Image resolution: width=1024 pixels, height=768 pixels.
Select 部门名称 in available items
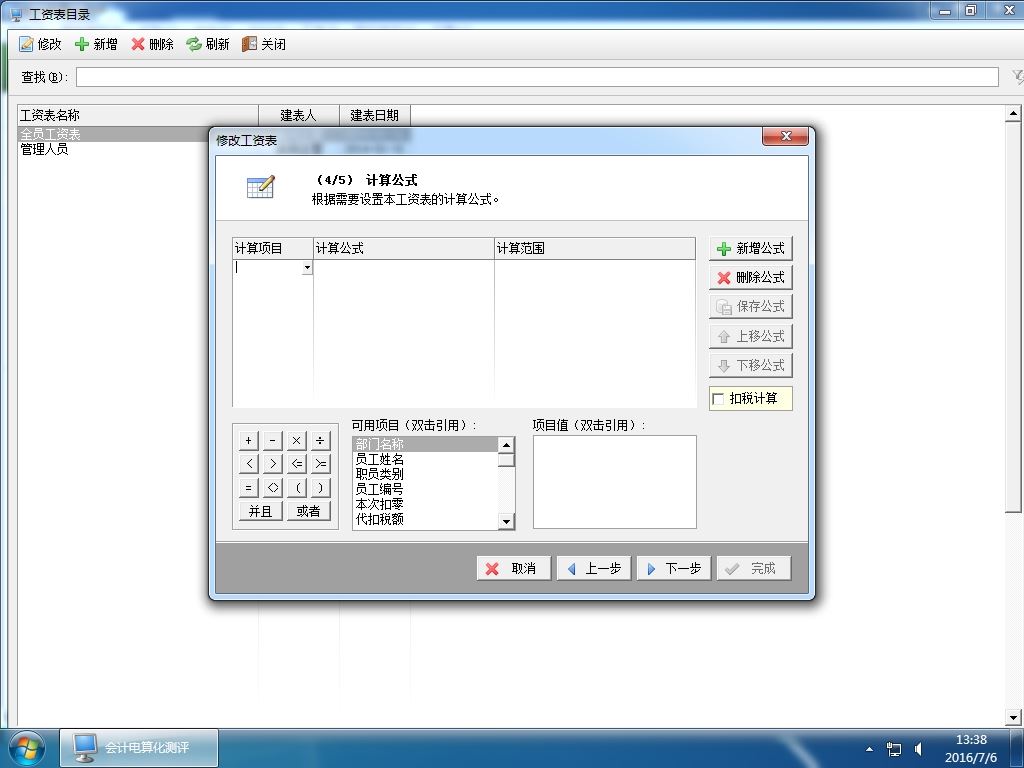[x=426, y=444]
